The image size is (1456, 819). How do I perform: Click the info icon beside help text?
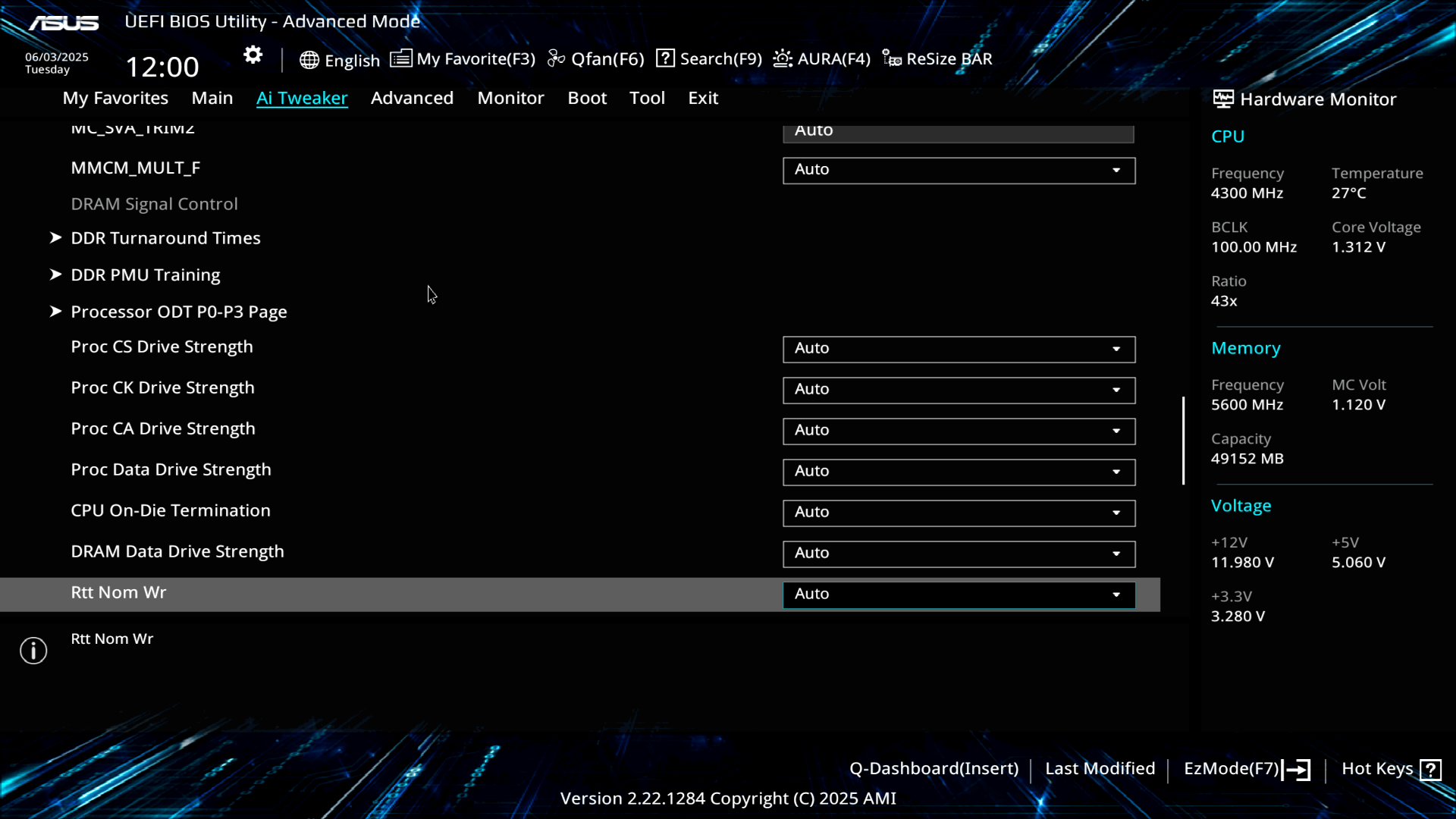(x=33, y=650)
